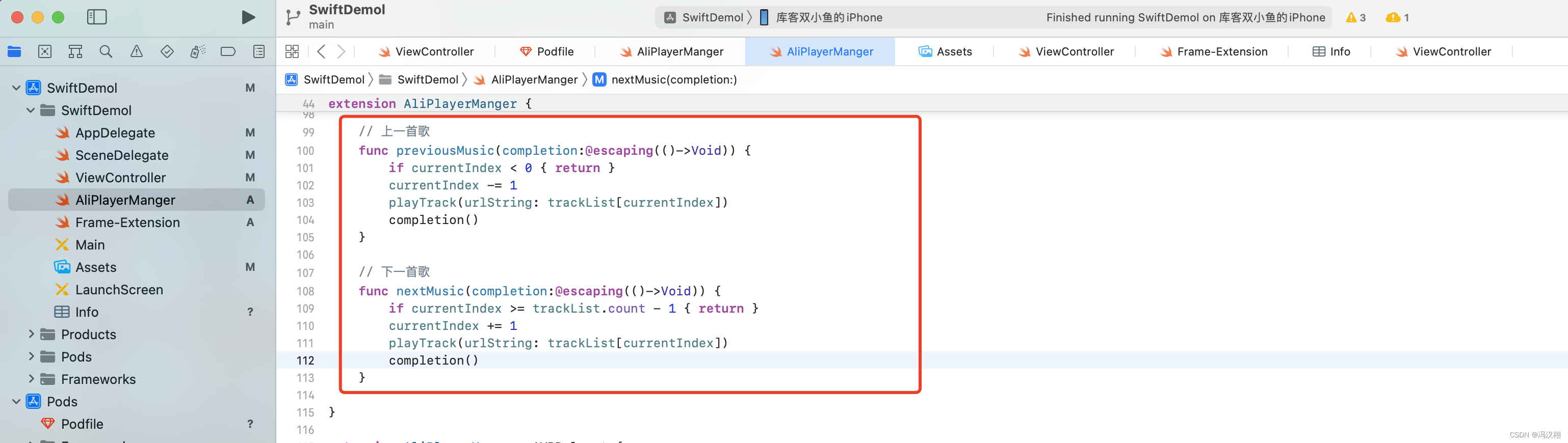The image size is (1568, 443).
Task: Open the Project navigator folder icon
Action: pyautogui.click(x=15, y=51)
